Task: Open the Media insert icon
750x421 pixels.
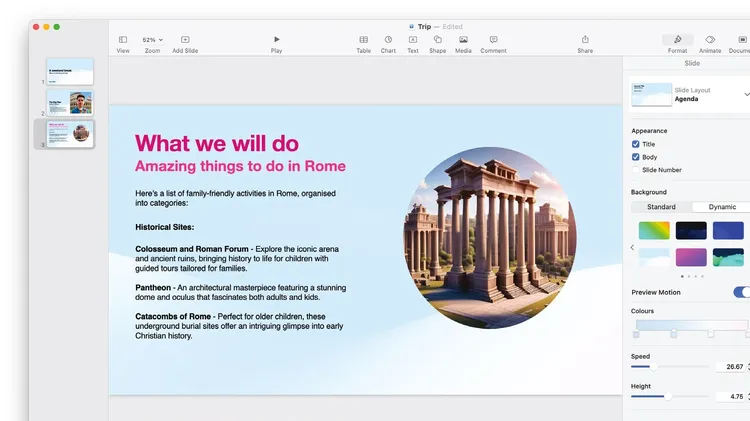Action: click(x=463, y=40)
